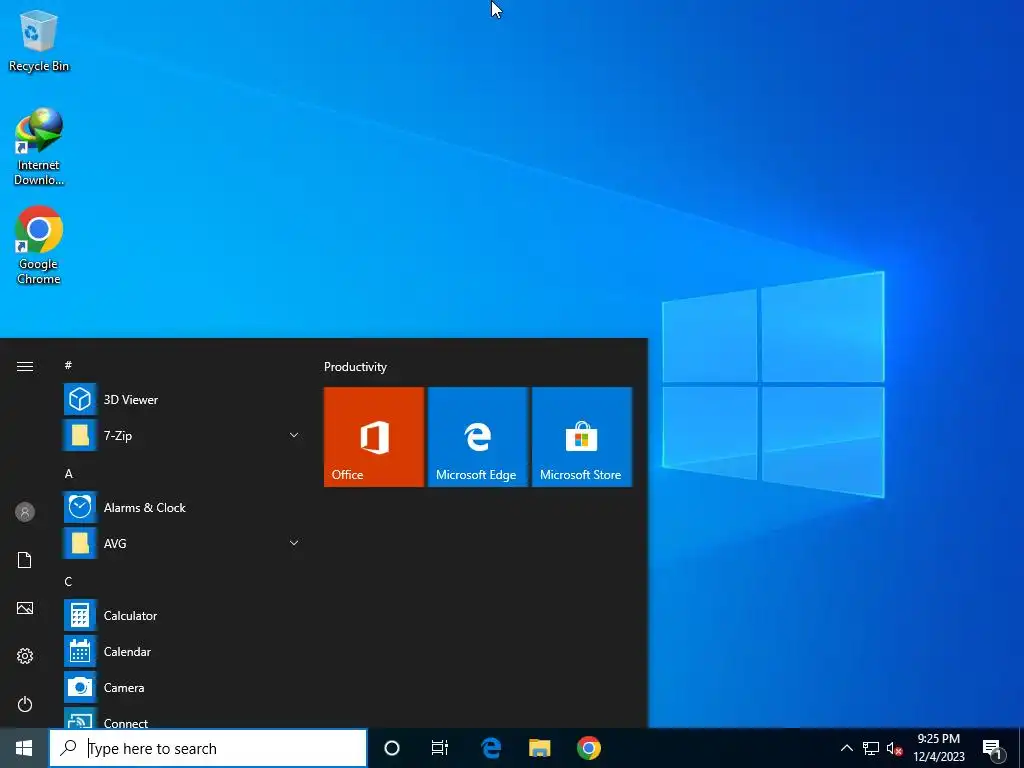Open Documents from Start sidebar

click(25, 560)
